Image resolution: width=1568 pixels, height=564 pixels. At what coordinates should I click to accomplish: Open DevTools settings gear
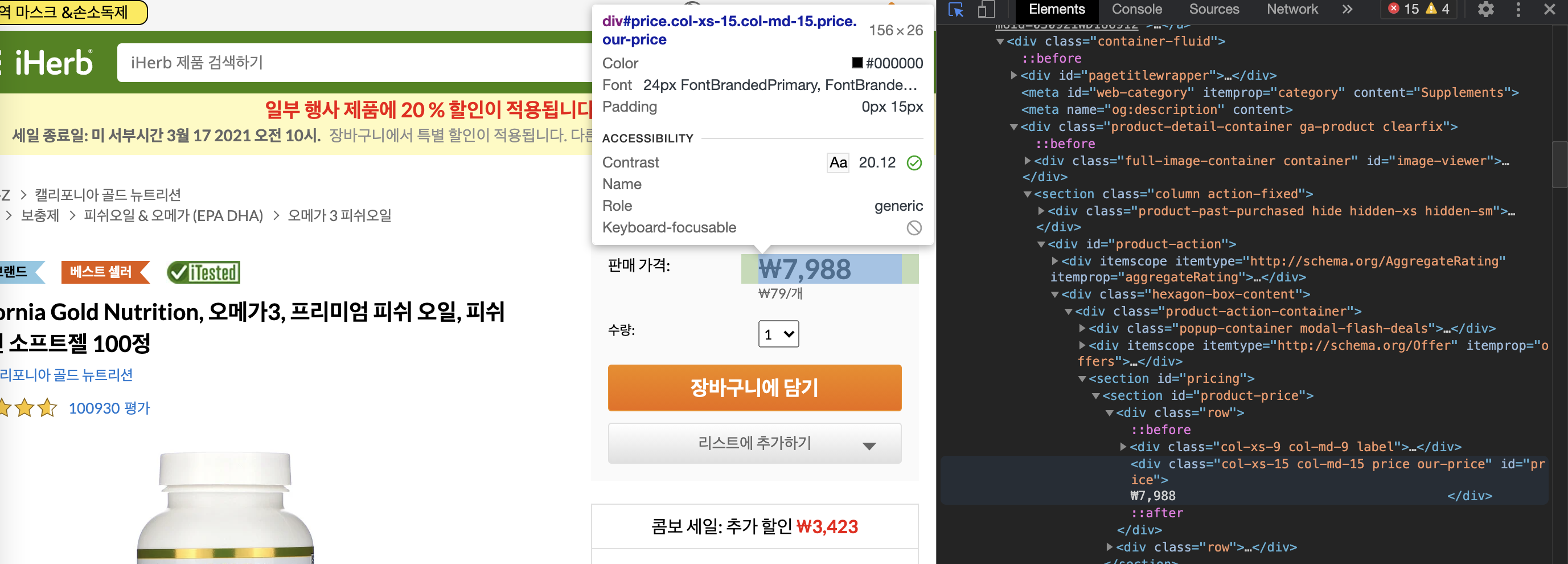(1486, 10)
